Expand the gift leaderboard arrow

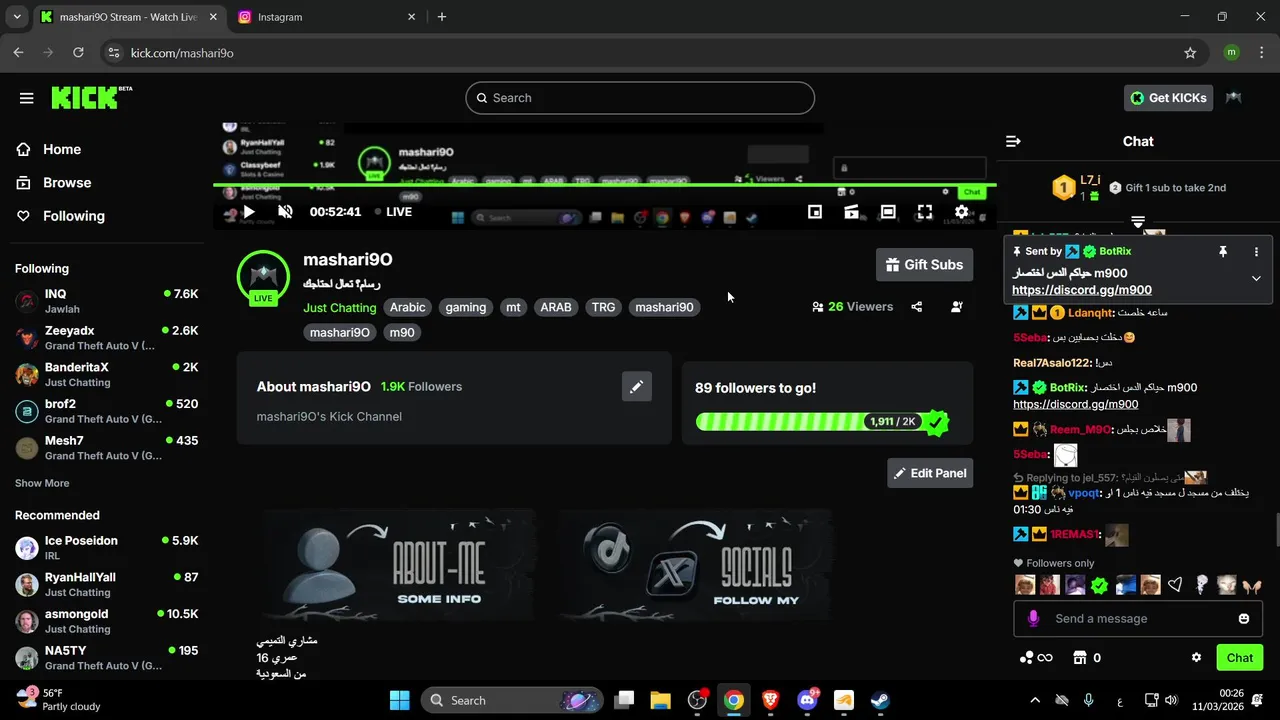[1138, 221]
